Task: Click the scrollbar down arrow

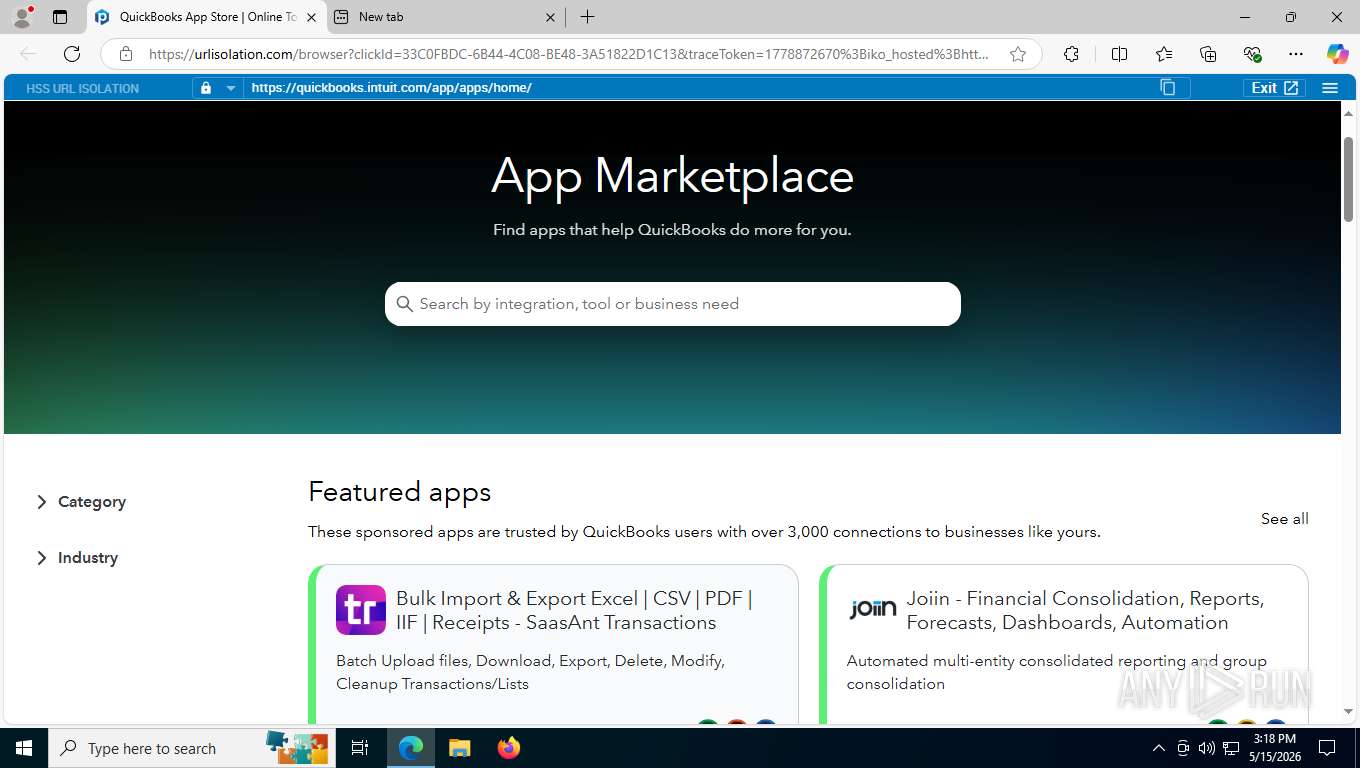Action: pos(1348,712)
